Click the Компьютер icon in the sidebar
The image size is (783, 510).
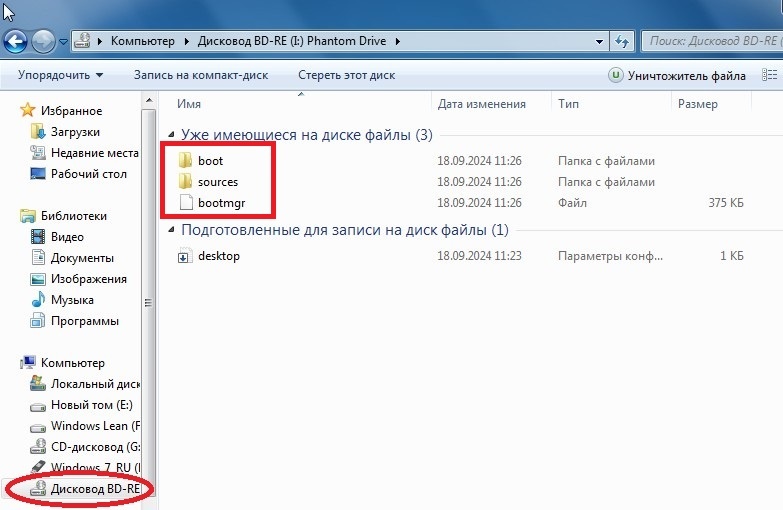[x=27, y=363]
